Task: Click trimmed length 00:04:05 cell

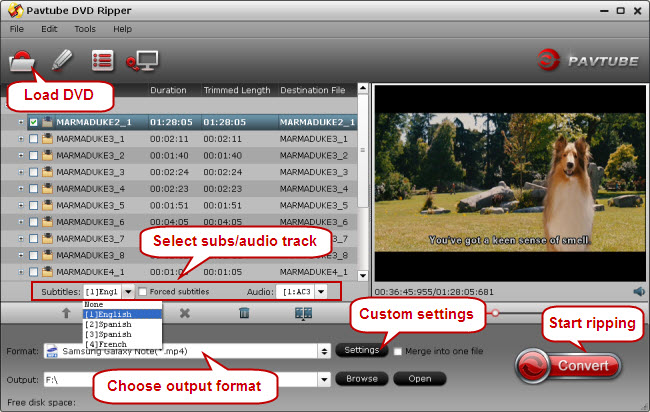Action: [223, 222]
